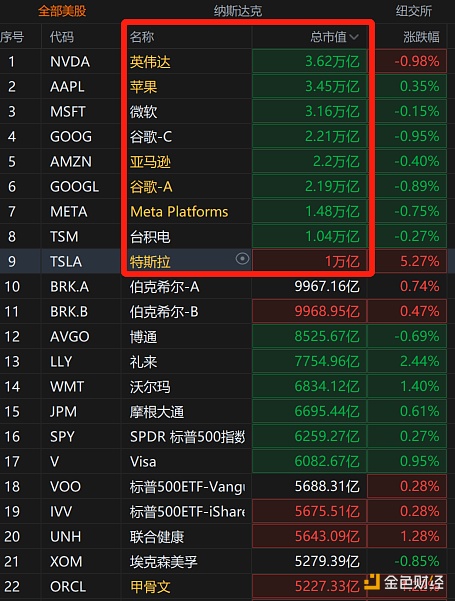Click the 9967.16亿 market cap cell
Image resolution: width=455 pixels, height=601 pixels.
click(x=309, y=286)
